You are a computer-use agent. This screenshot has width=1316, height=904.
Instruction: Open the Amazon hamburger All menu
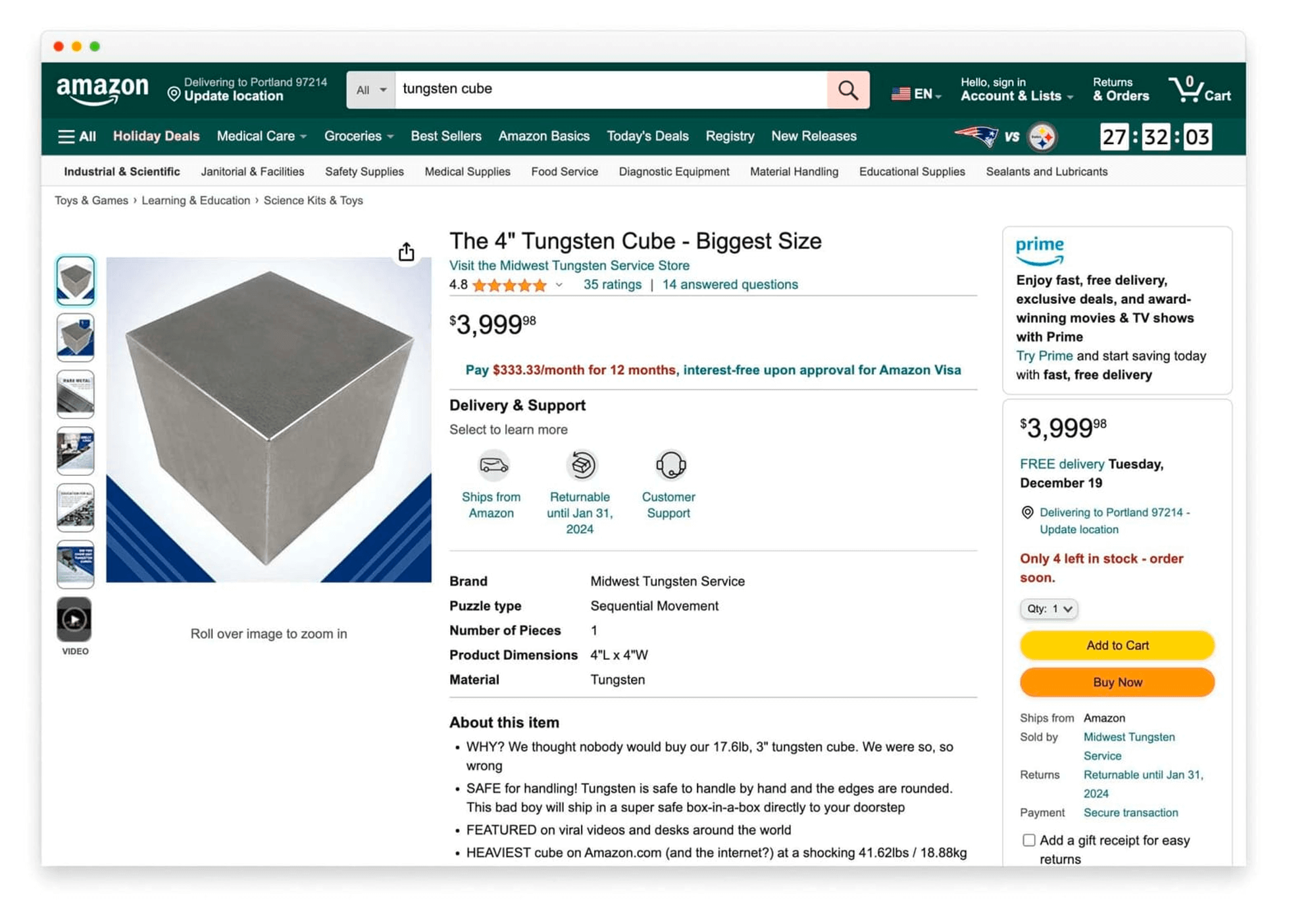(x=68, y=136)
